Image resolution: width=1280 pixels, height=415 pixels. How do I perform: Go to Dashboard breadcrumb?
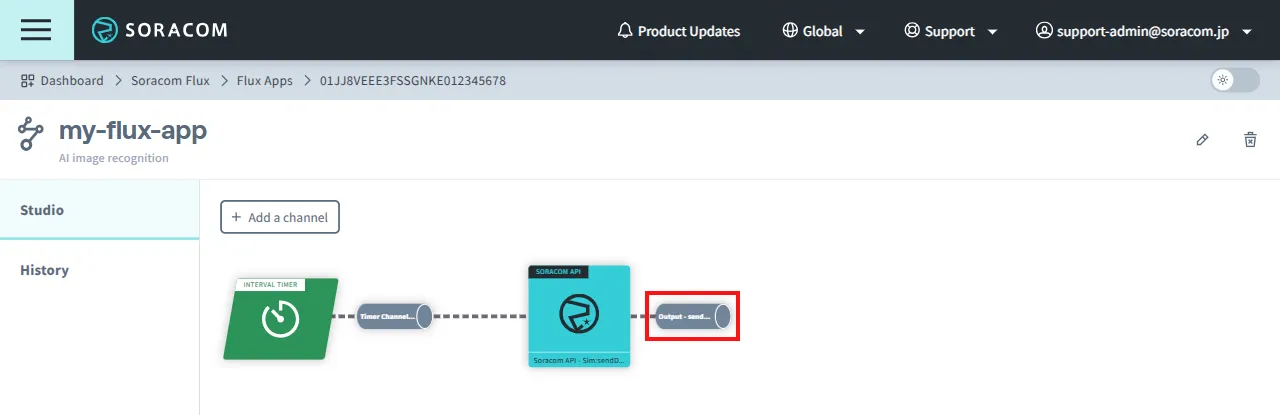coord(62,81)
